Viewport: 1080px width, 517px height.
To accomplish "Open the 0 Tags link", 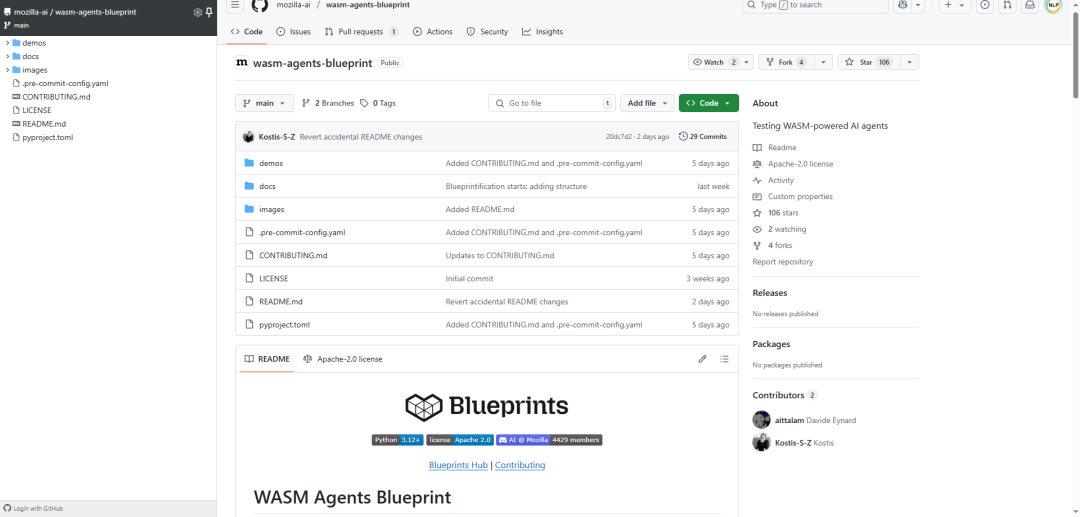I will pyautogui.click(x=378, y=103).
